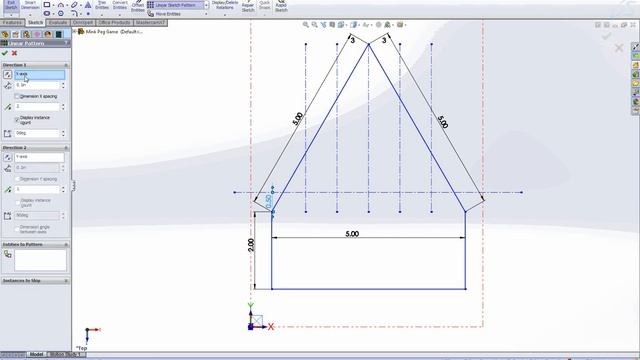The height and width of the screenshot is (360, 640).
Task: Open the DimXpertManager panel icon
Action: coord(37,34)
